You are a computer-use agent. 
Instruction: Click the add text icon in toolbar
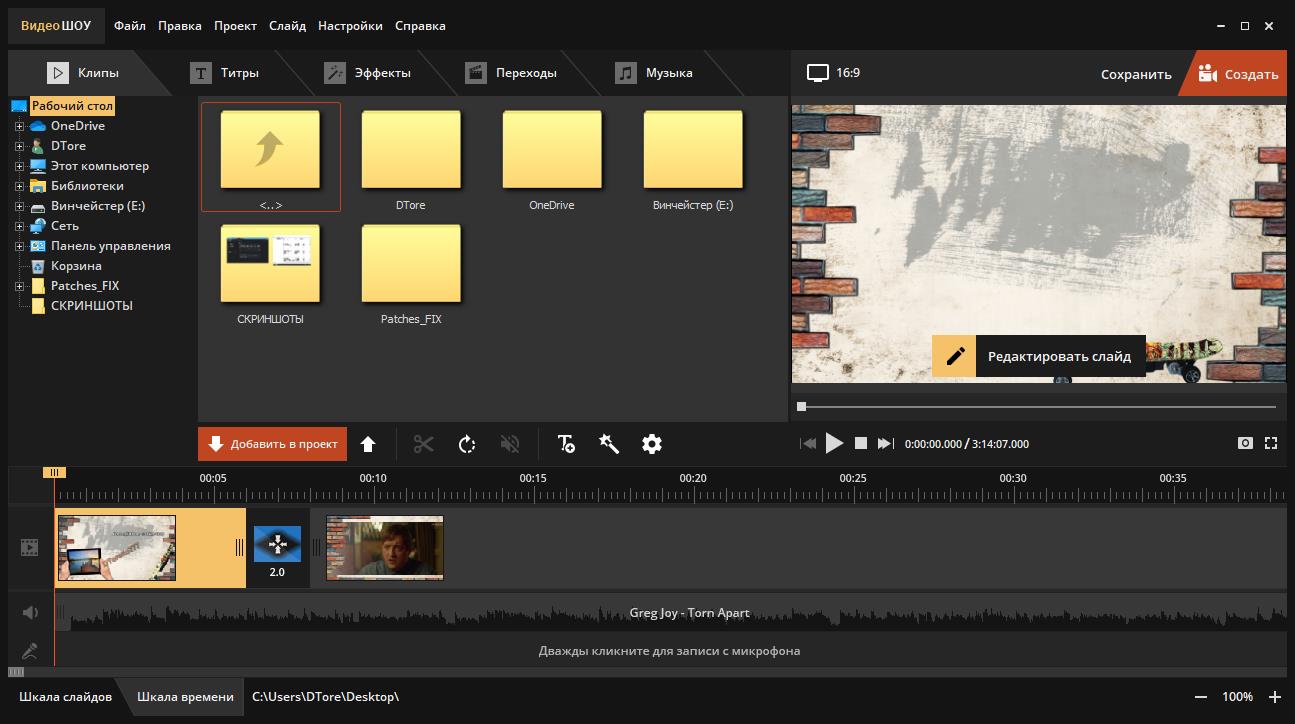pyautogui.click(x=566, y=444)
